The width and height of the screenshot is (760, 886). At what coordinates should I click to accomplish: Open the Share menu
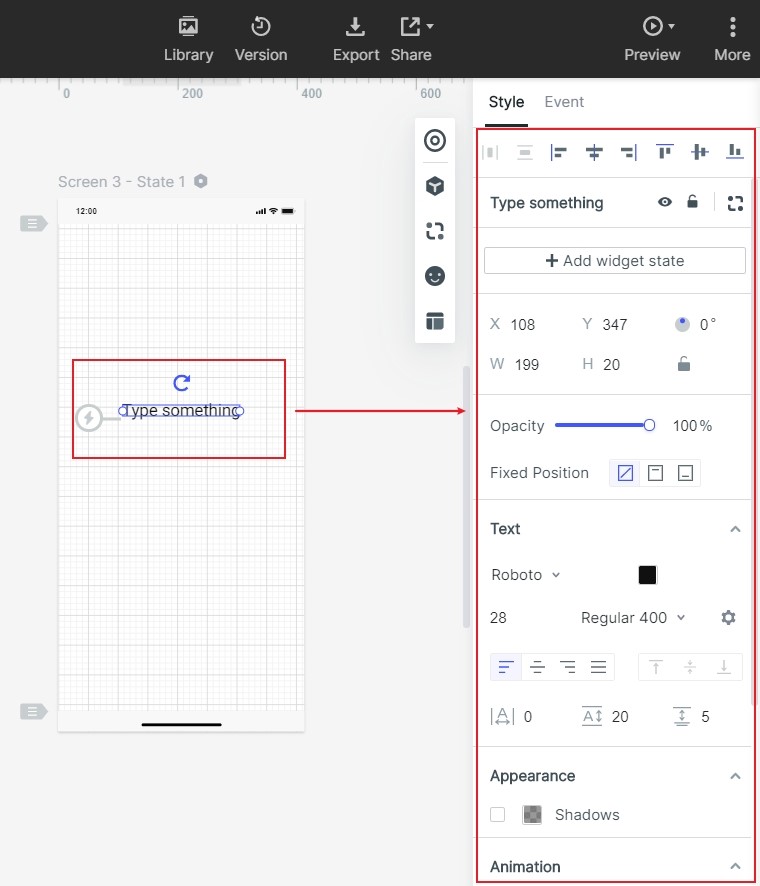[411, 39]
